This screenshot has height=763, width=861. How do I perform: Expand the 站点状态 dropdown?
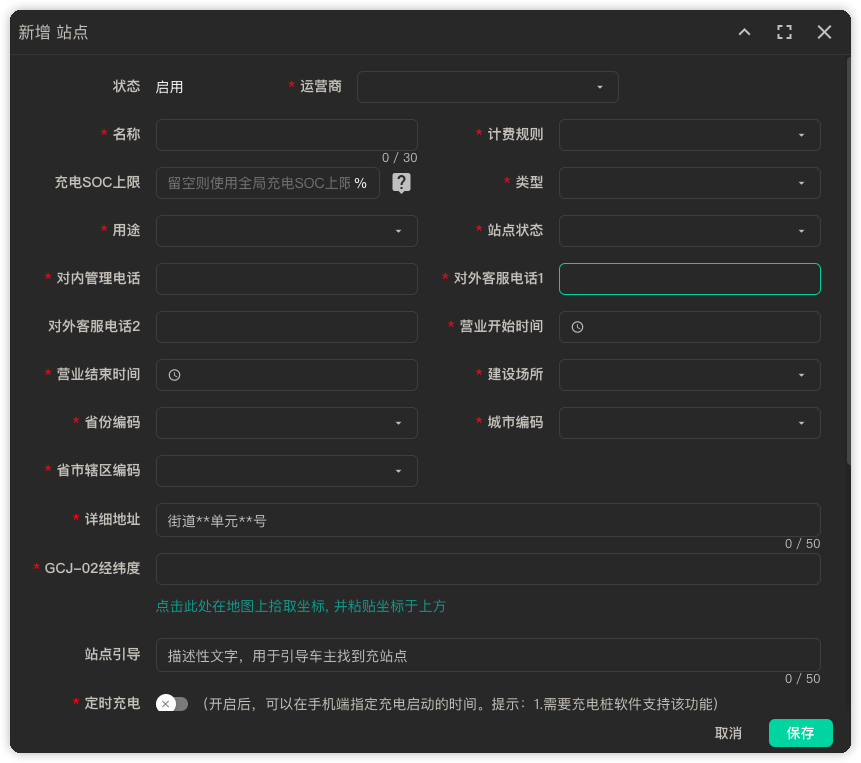click(690, 231)
